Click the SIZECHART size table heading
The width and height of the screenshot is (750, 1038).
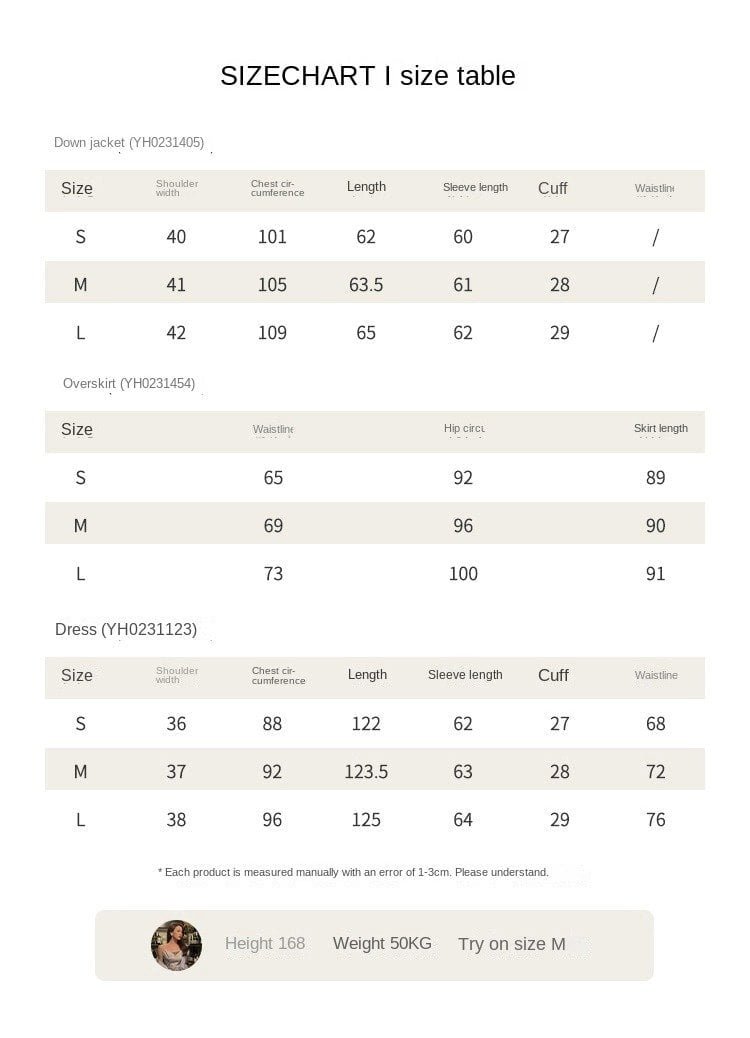[367, 76]
